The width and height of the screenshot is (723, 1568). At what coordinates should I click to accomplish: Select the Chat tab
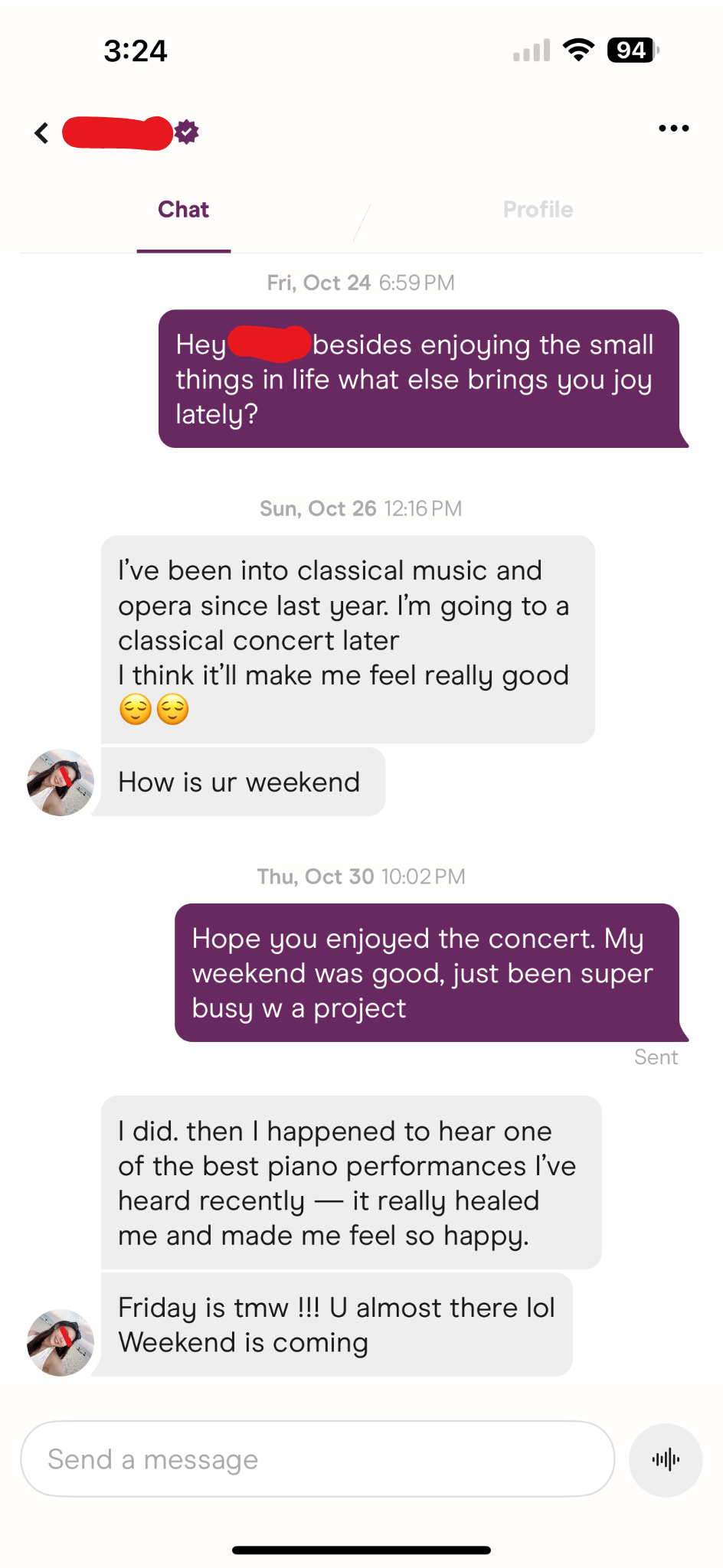tap(183, 208)
